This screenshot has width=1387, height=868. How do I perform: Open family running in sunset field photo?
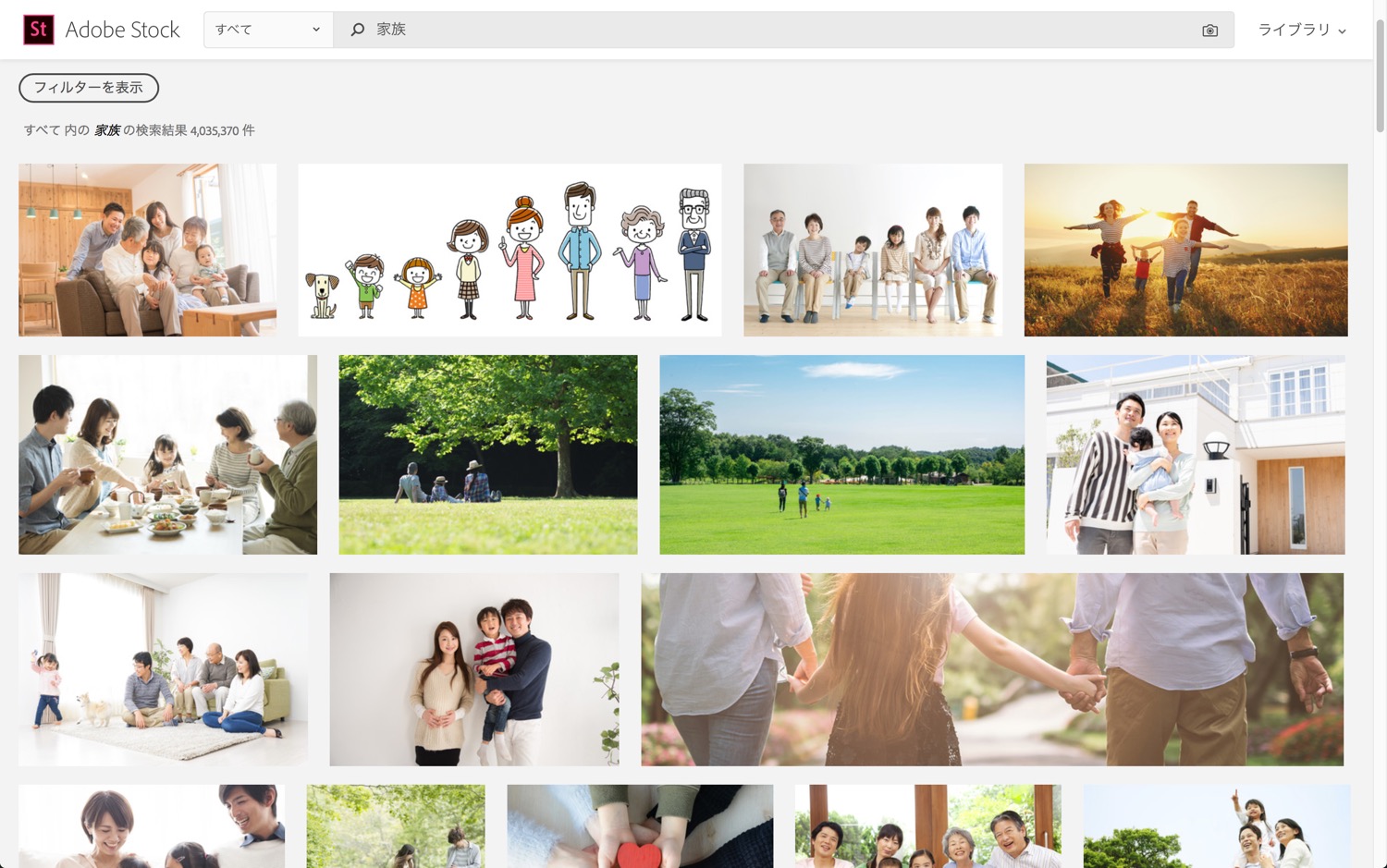pos(1185,250)
